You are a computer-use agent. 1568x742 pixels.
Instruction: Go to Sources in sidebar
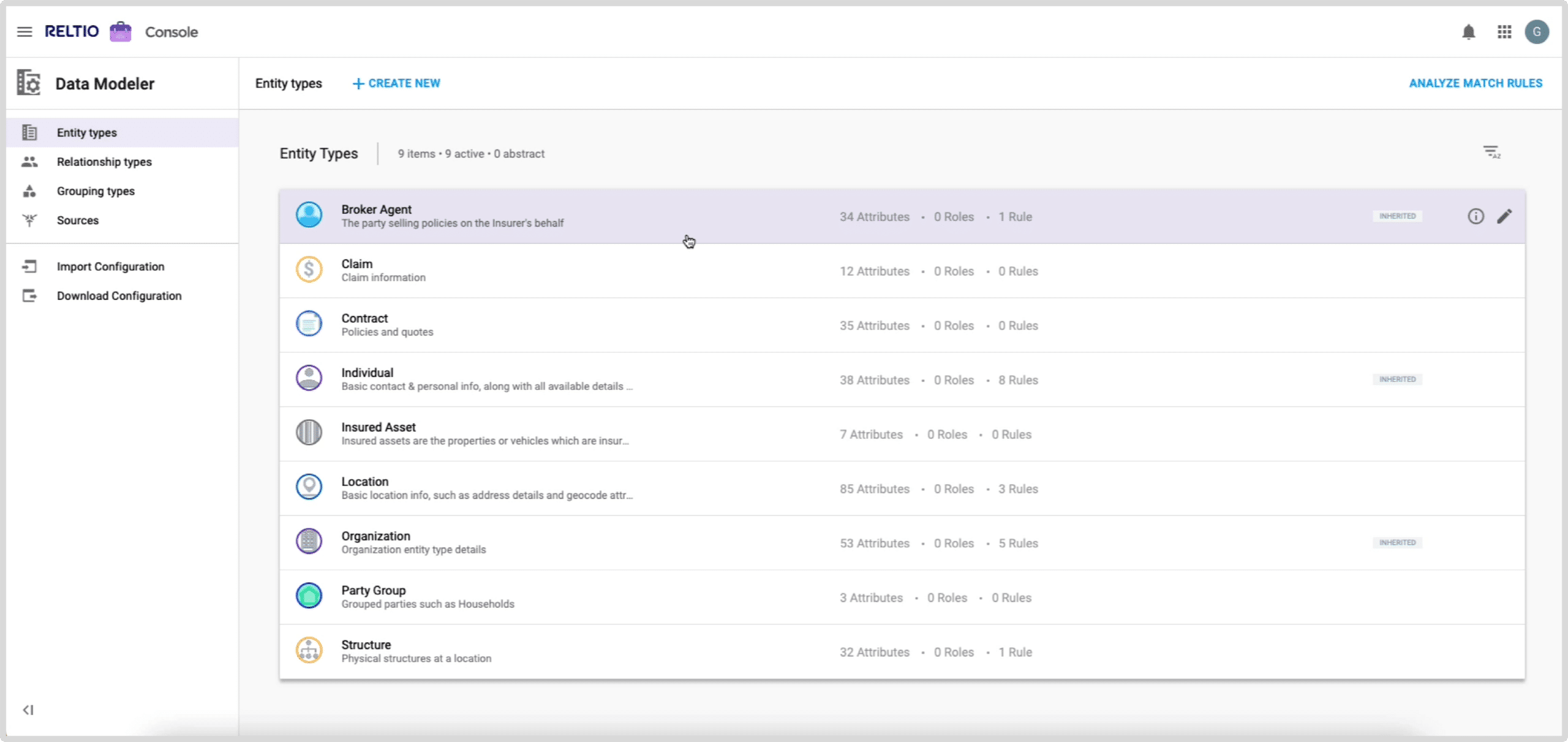click(x=77, y=220)
